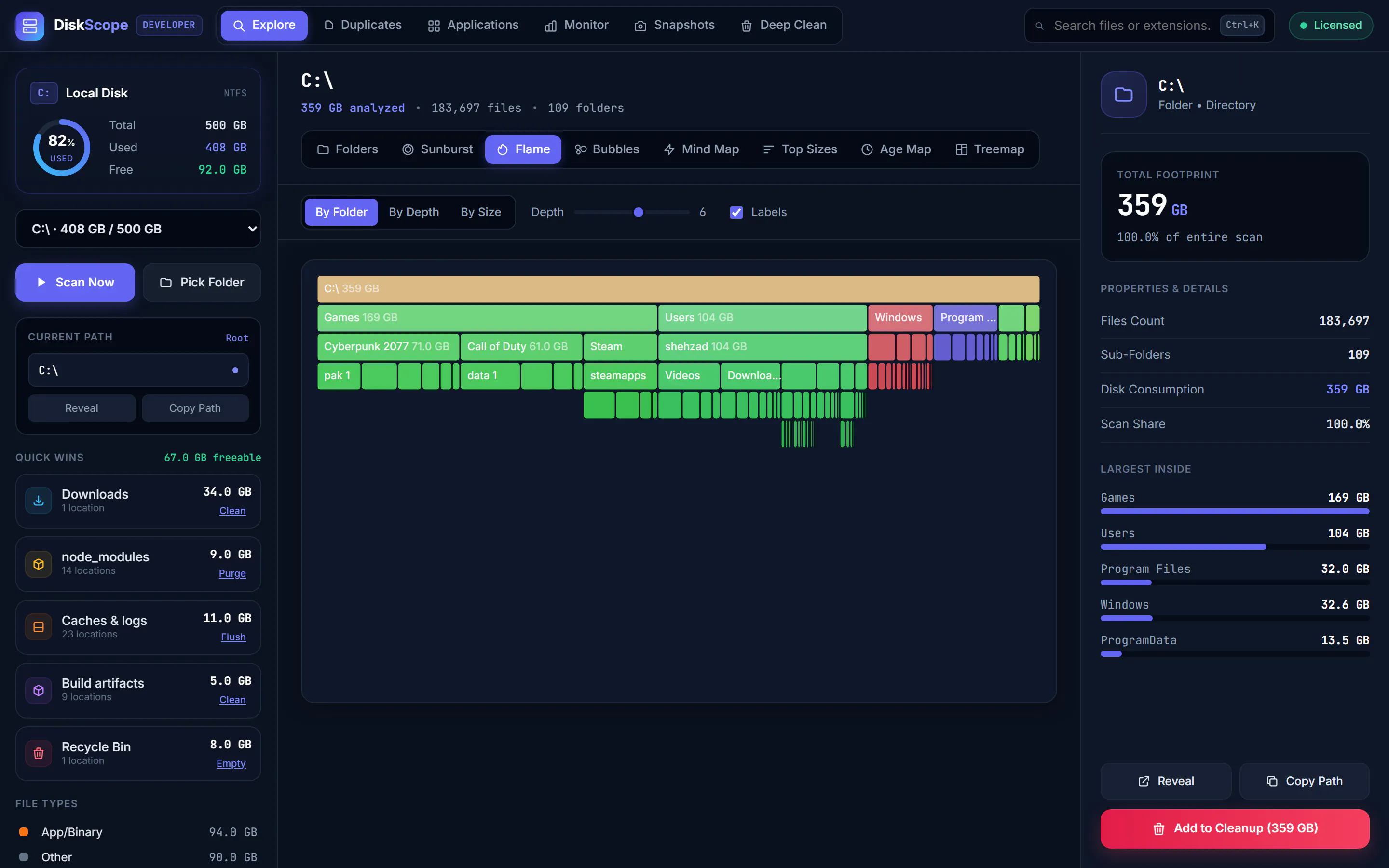Open the C:\ drive selector dropdown
1389x868 pixels.
click(x=138, y=229)
